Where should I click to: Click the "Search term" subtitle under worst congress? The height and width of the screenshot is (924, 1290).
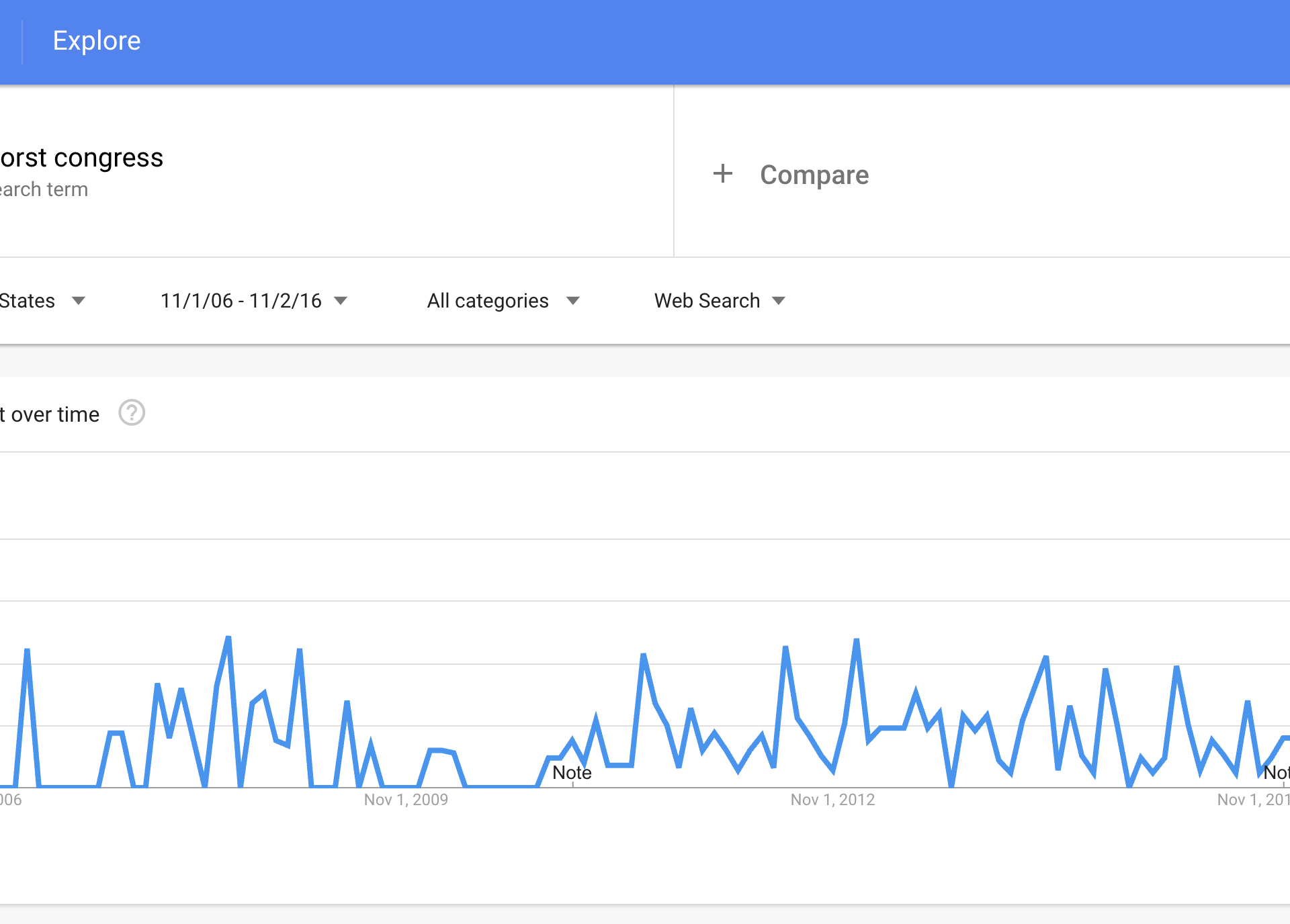click(x=44, y=190)
